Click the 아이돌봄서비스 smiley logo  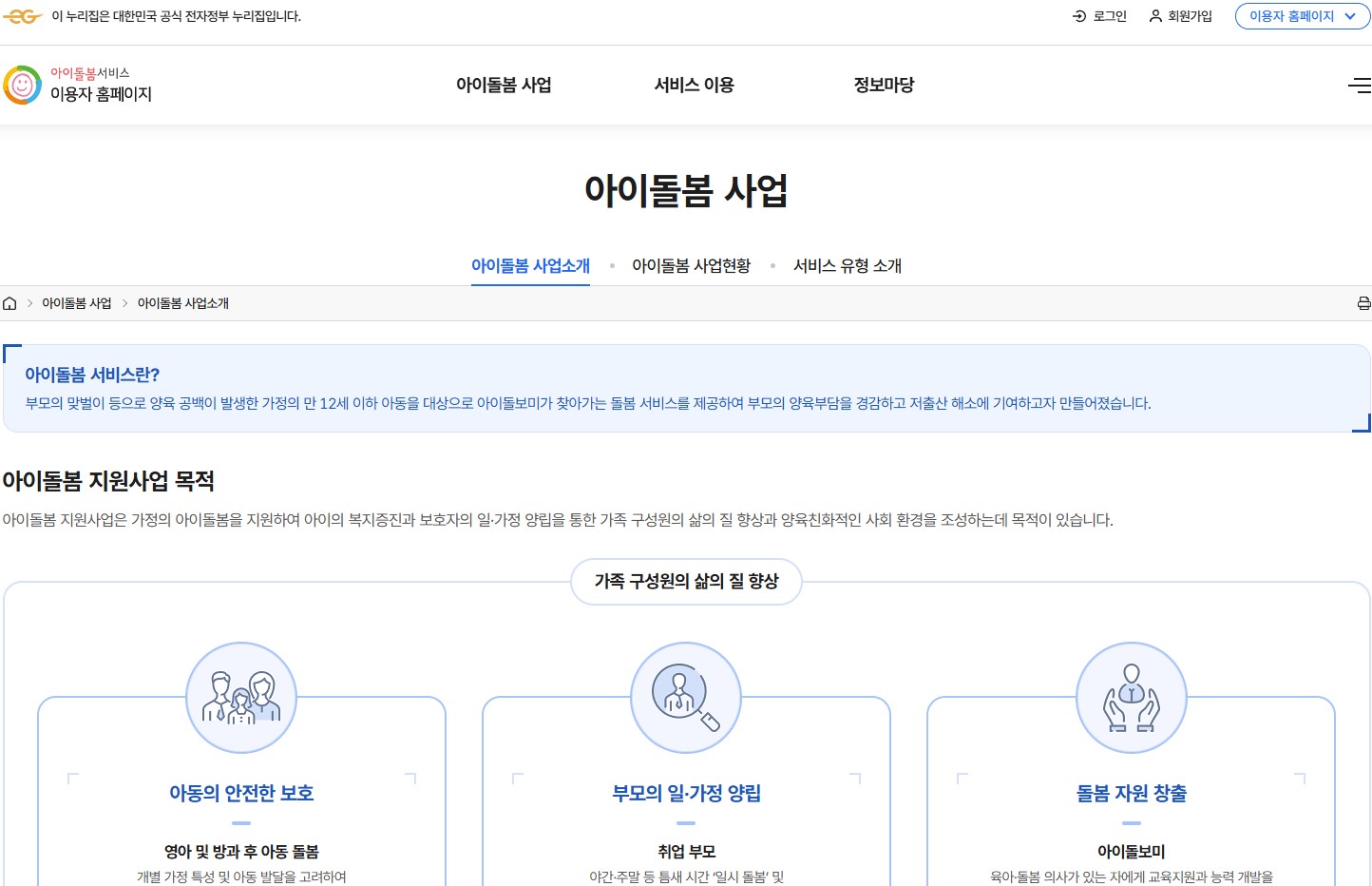click(x=21, y=85)
